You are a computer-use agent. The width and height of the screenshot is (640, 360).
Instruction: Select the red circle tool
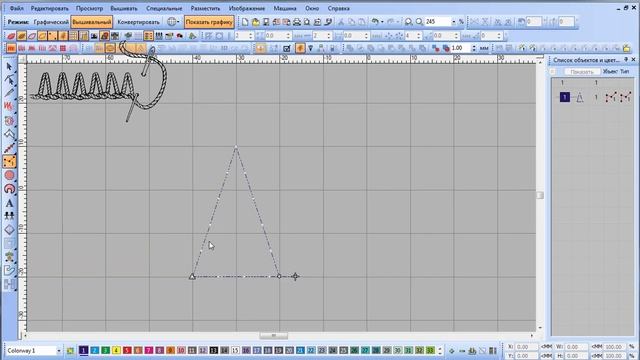click(9, 176)
